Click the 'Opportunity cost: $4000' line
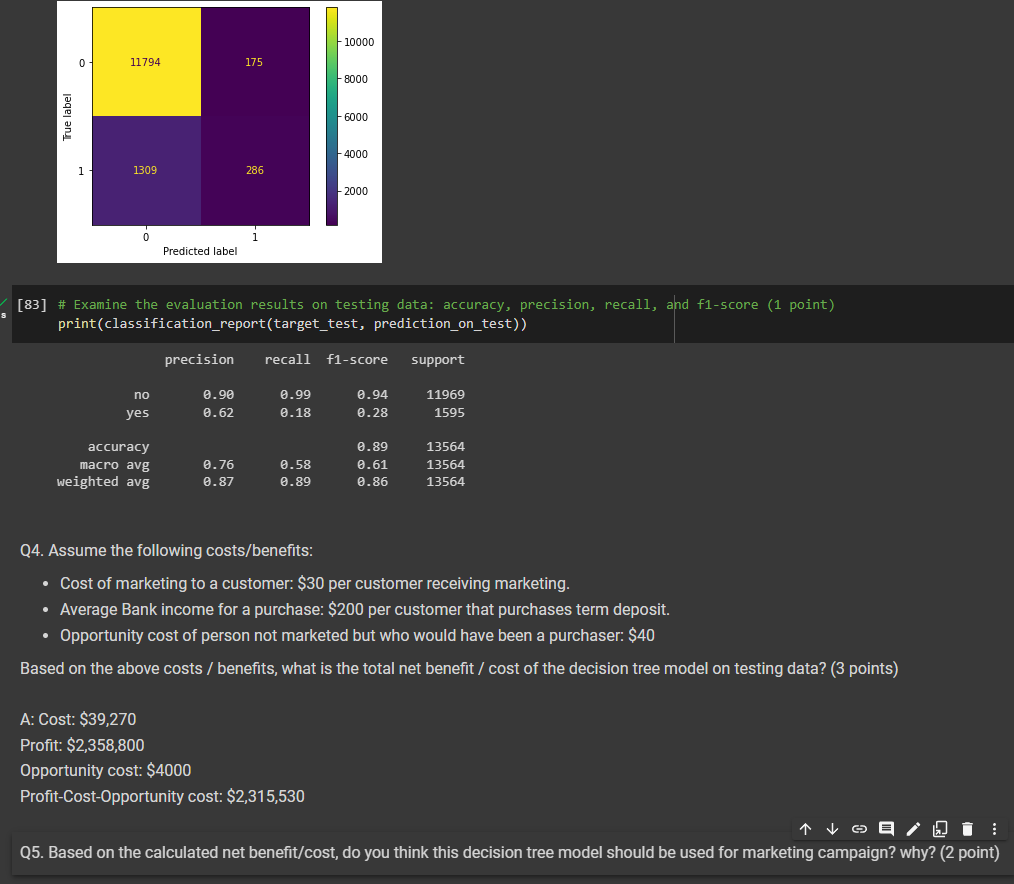 (x=105, y=770)
